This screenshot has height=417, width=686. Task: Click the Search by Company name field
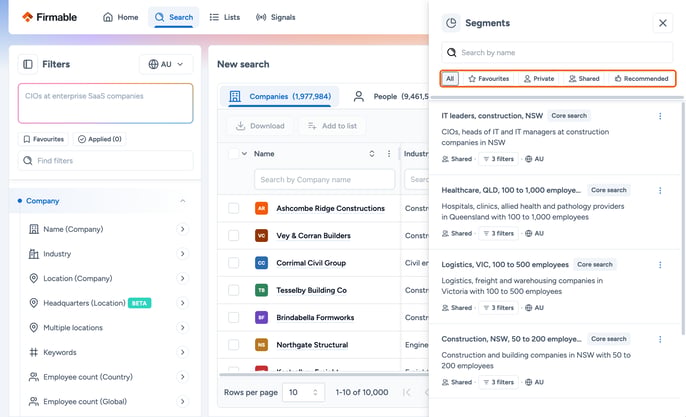coord(325,180)
